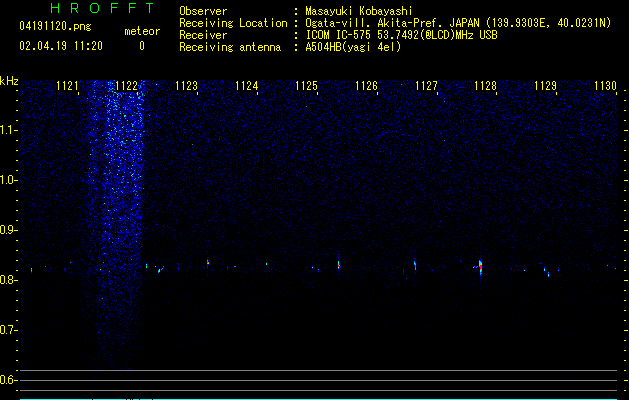This screenshot has height=400, width=629.
Task: Click the 1.0 kHz frequency axis label
Action: [8, 180]
